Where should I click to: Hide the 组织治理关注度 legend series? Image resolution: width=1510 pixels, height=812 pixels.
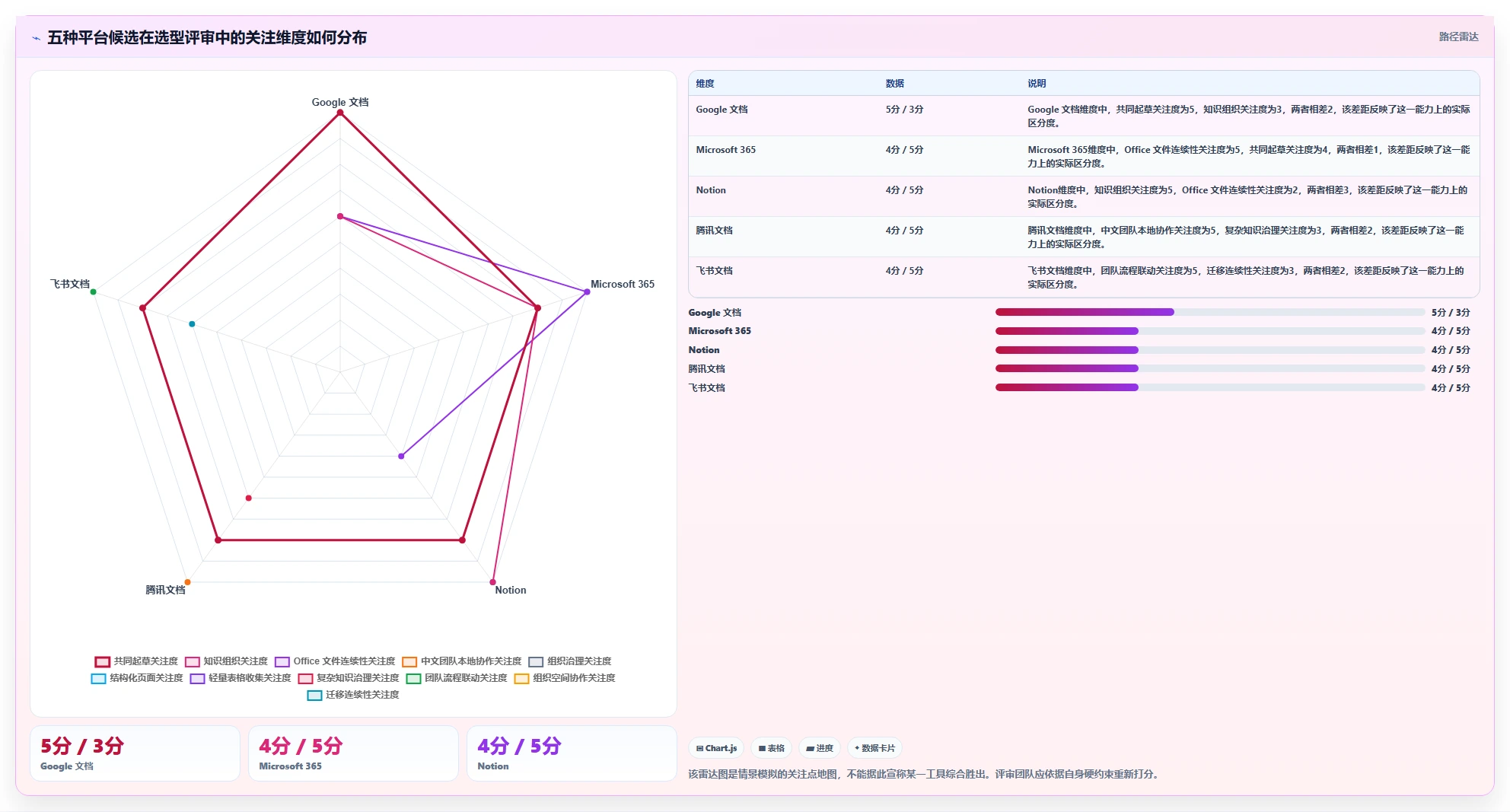[x=570, y=661]
